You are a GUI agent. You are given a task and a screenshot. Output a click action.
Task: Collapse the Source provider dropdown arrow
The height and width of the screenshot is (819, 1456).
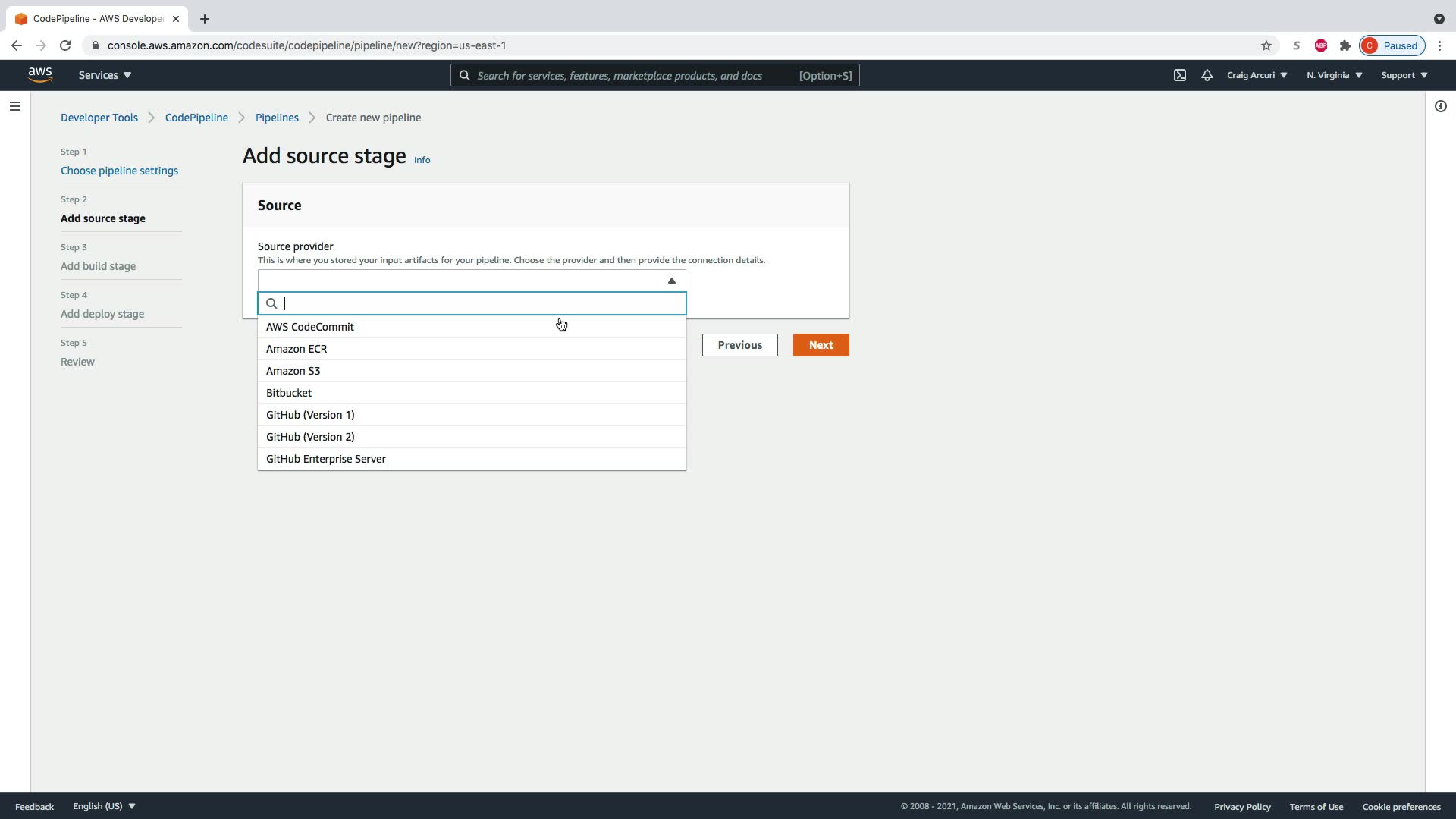(671, 281)
